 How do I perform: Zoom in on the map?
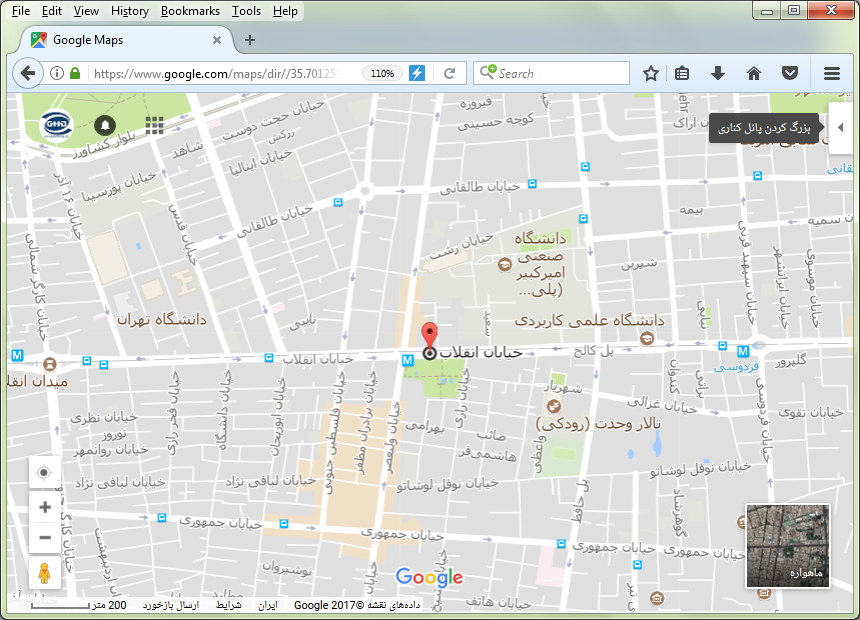point(45,508)
